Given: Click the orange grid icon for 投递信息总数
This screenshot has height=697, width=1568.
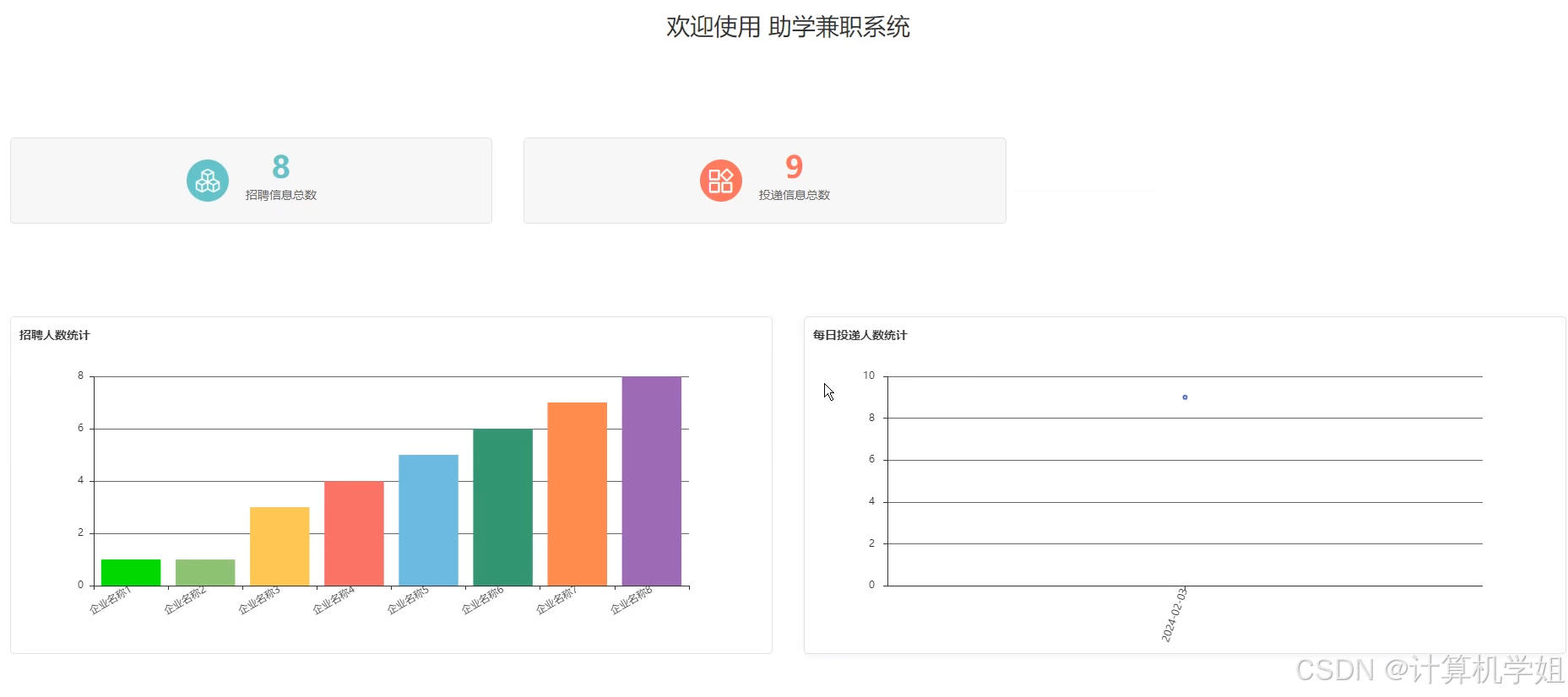Looking at the screenshot, I should (x=721, y=181).
